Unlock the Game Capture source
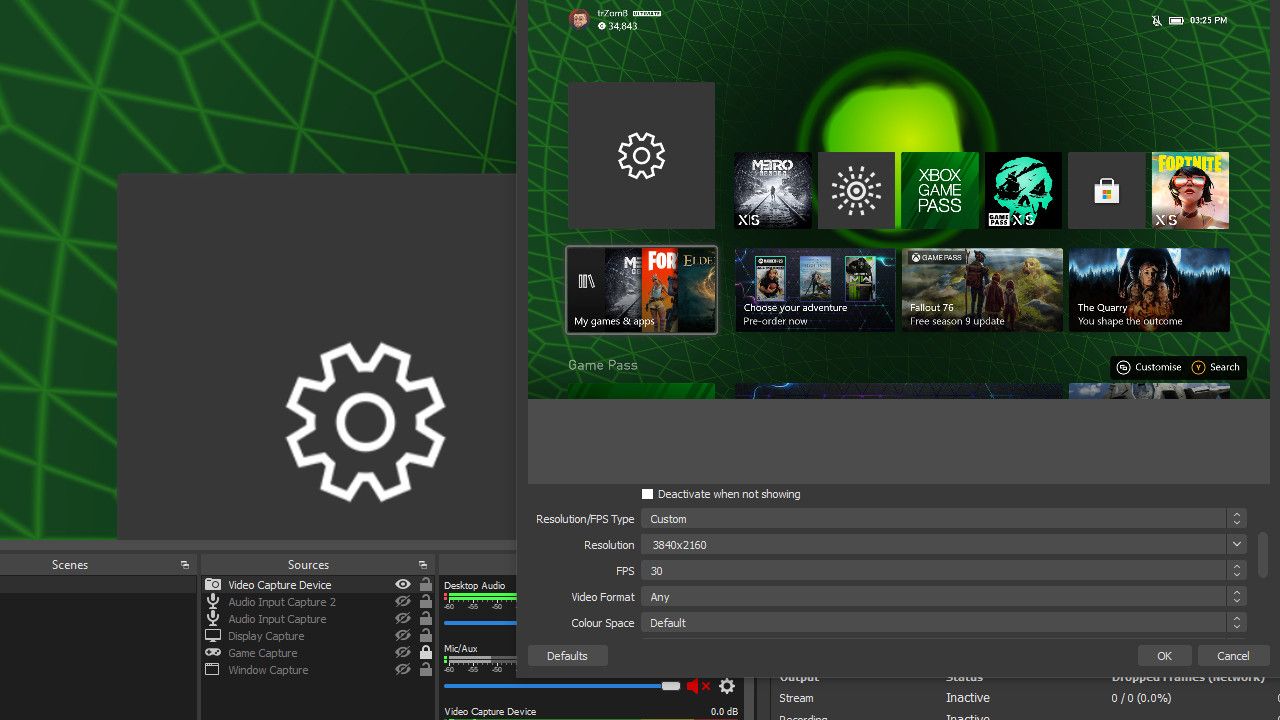This screenshot has width=1280, height=720. [x=426, y=653]
